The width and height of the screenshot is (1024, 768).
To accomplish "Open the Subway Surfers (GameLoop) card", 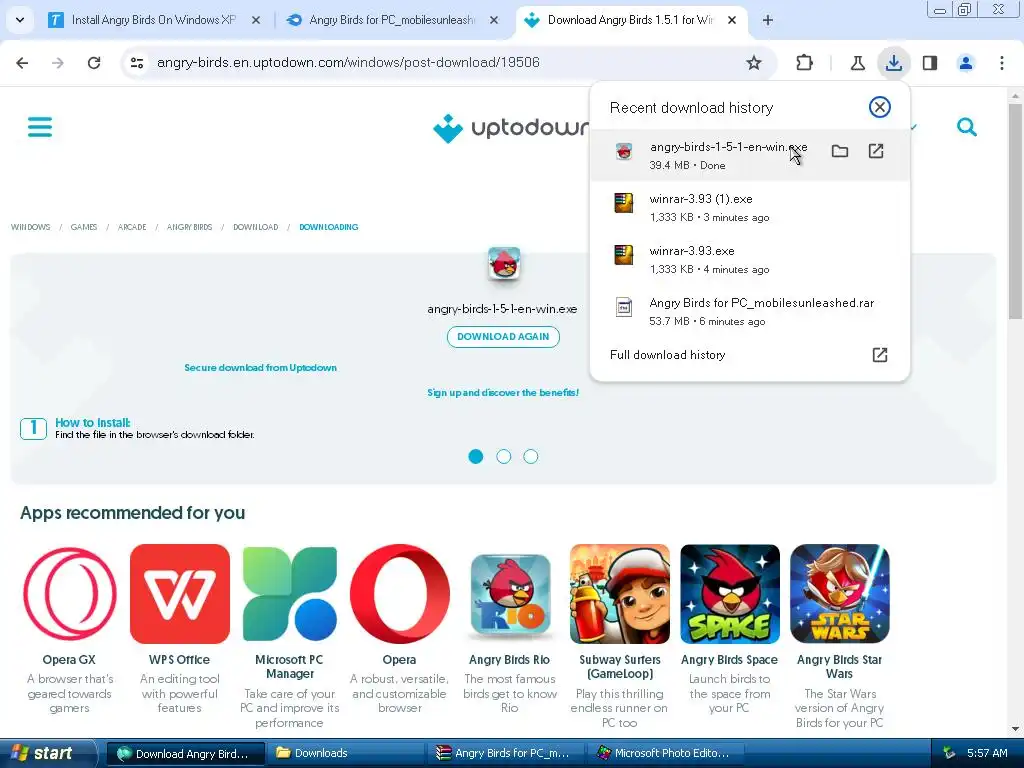I will pos(619,637).
